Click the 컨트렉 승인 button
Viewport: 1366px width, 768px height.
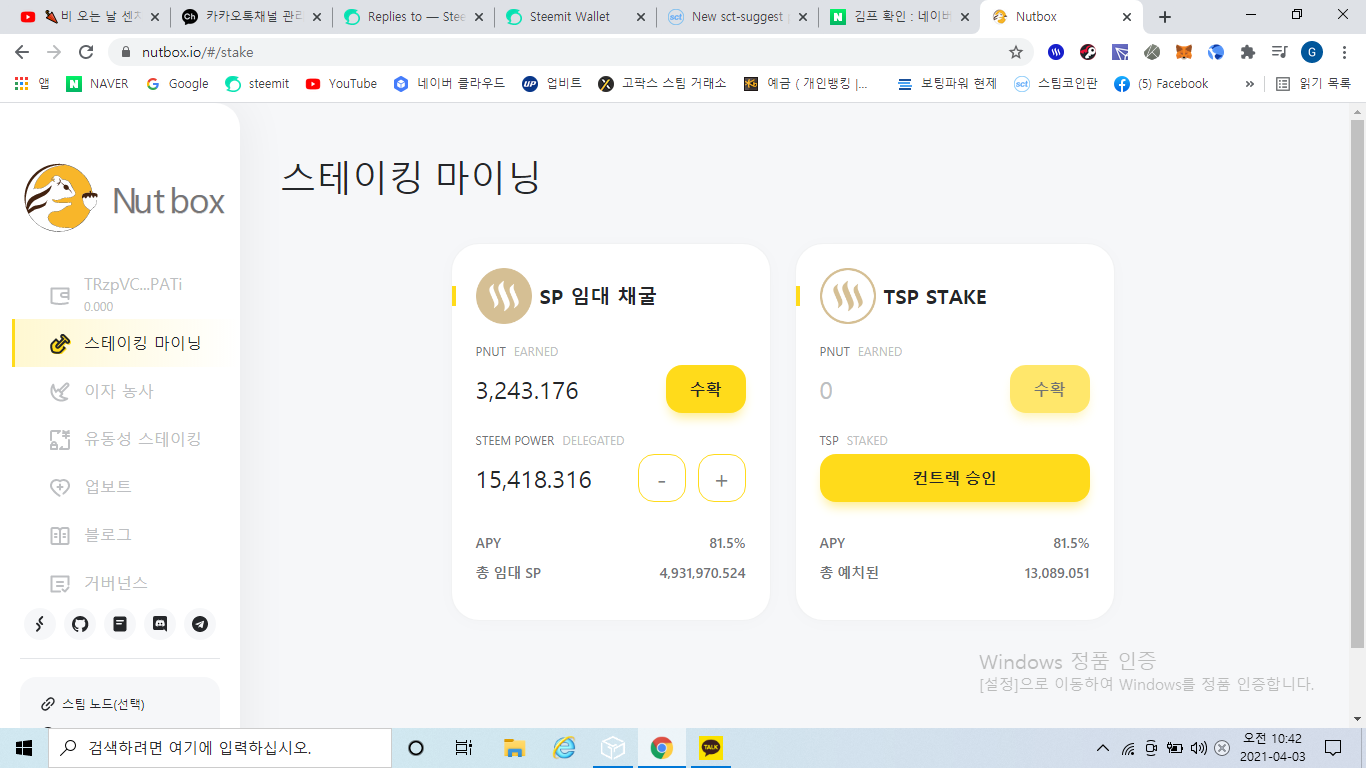[x=955, y=478]
